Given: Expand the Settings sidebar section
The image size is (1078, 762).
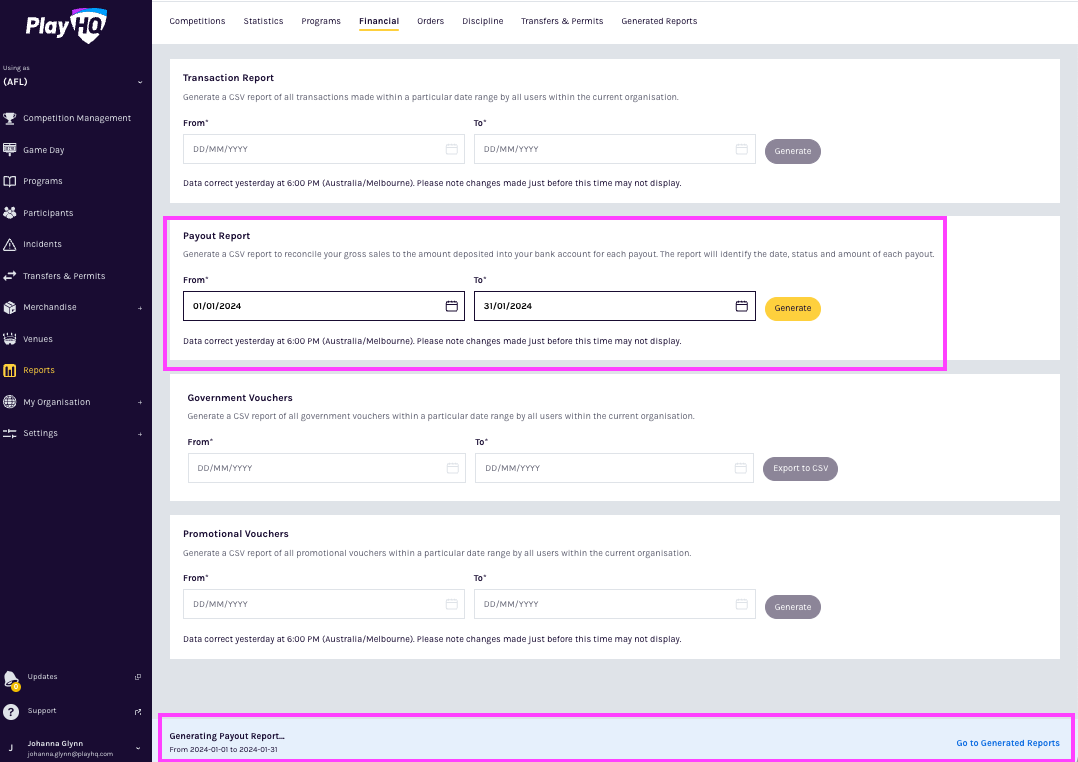Looking at the screenshot, I should (140, 434).
